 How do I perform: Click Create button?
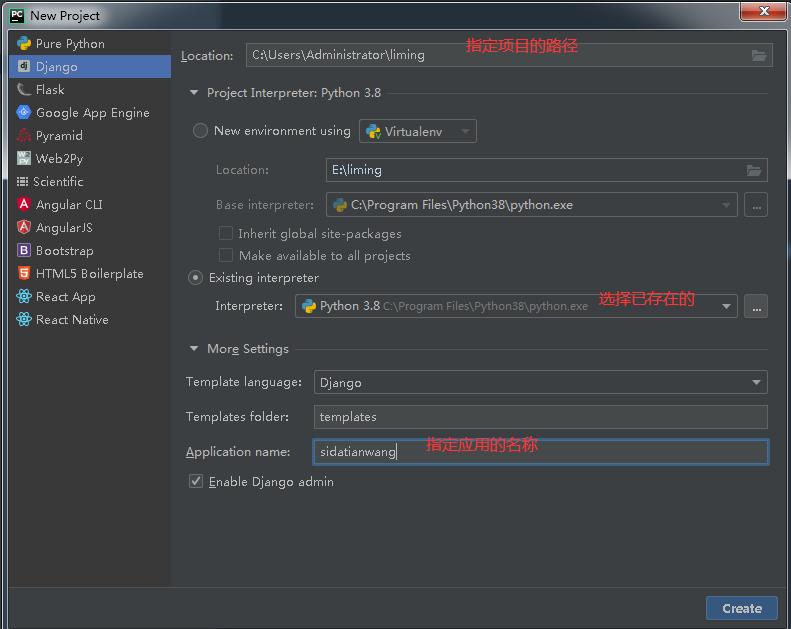(742, 608)
